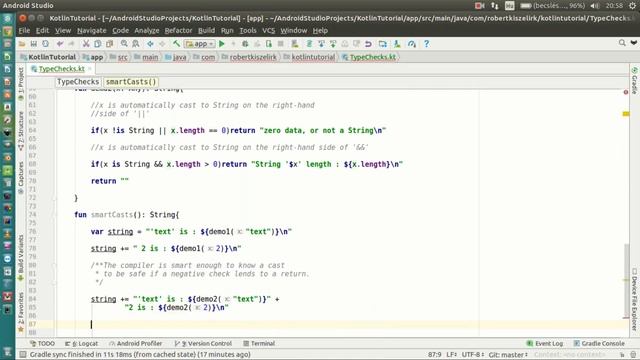Click the Revert curved arrow toolbar icon
This screenshot has width=640, height=360.
(368, 44)
